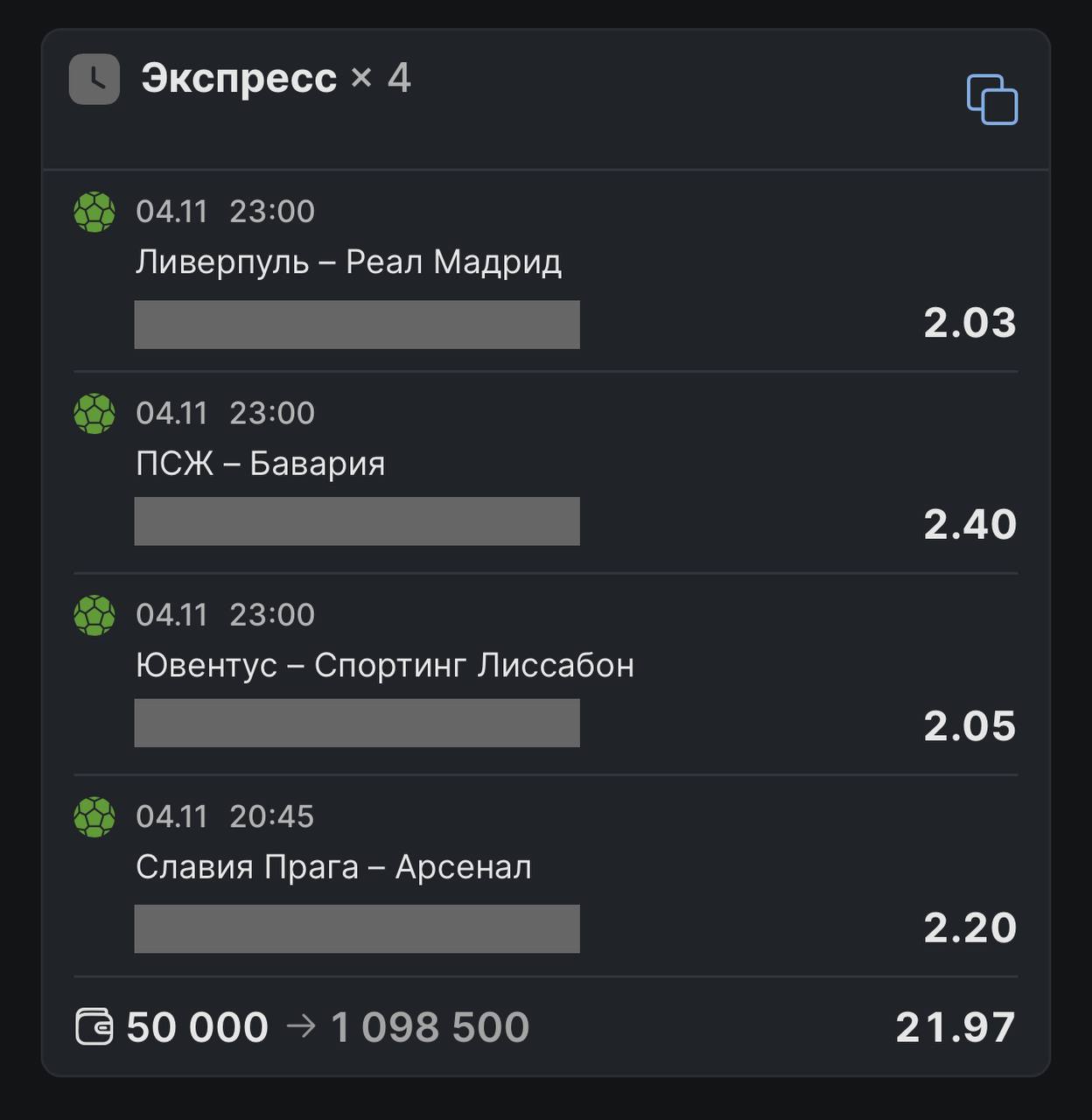
Task: Click the 2.20 odds value
Action: point(969,927)
